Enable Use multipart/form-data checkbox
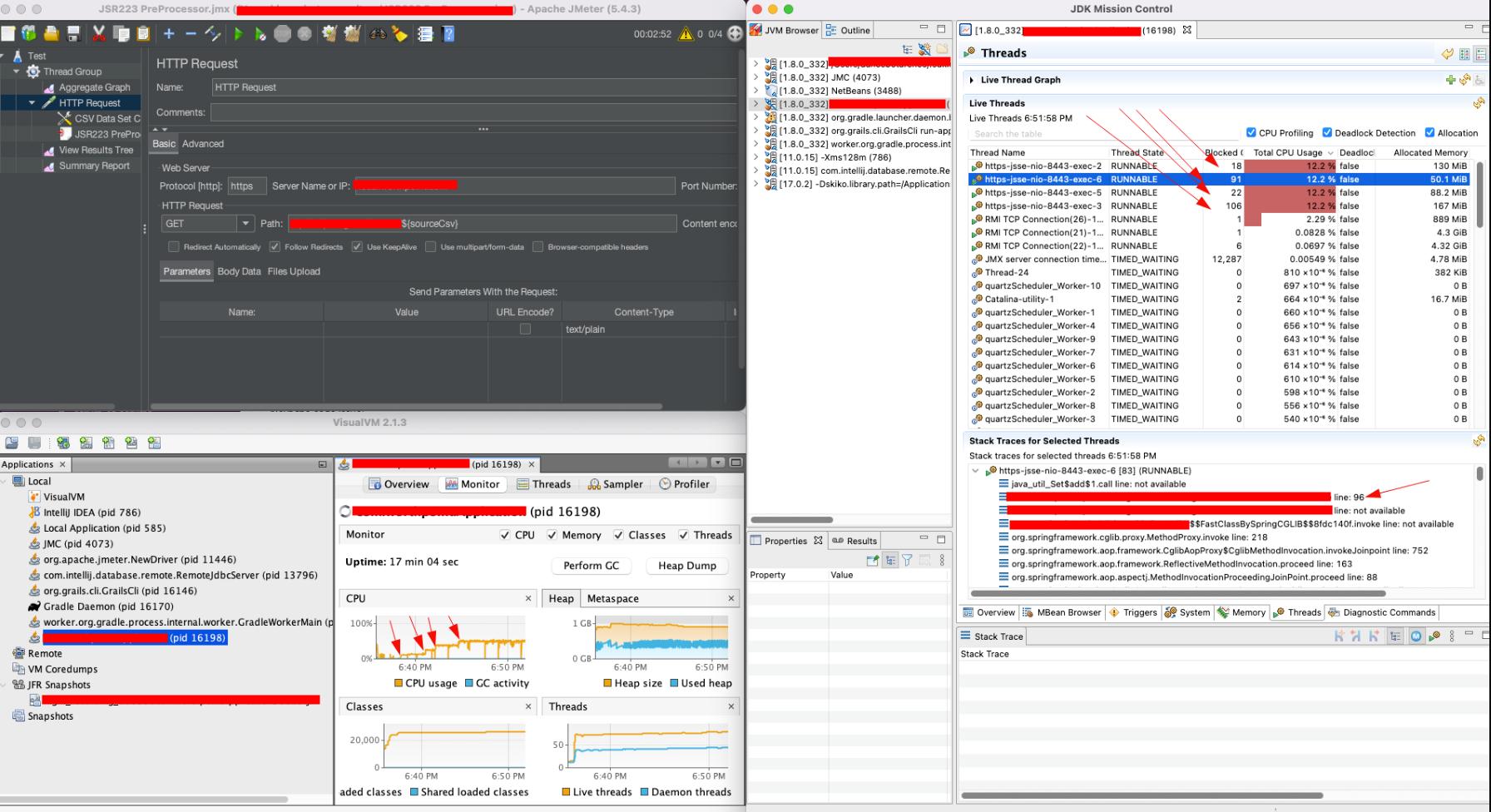This screenshot has width=1491, height=812. point(430,246)
